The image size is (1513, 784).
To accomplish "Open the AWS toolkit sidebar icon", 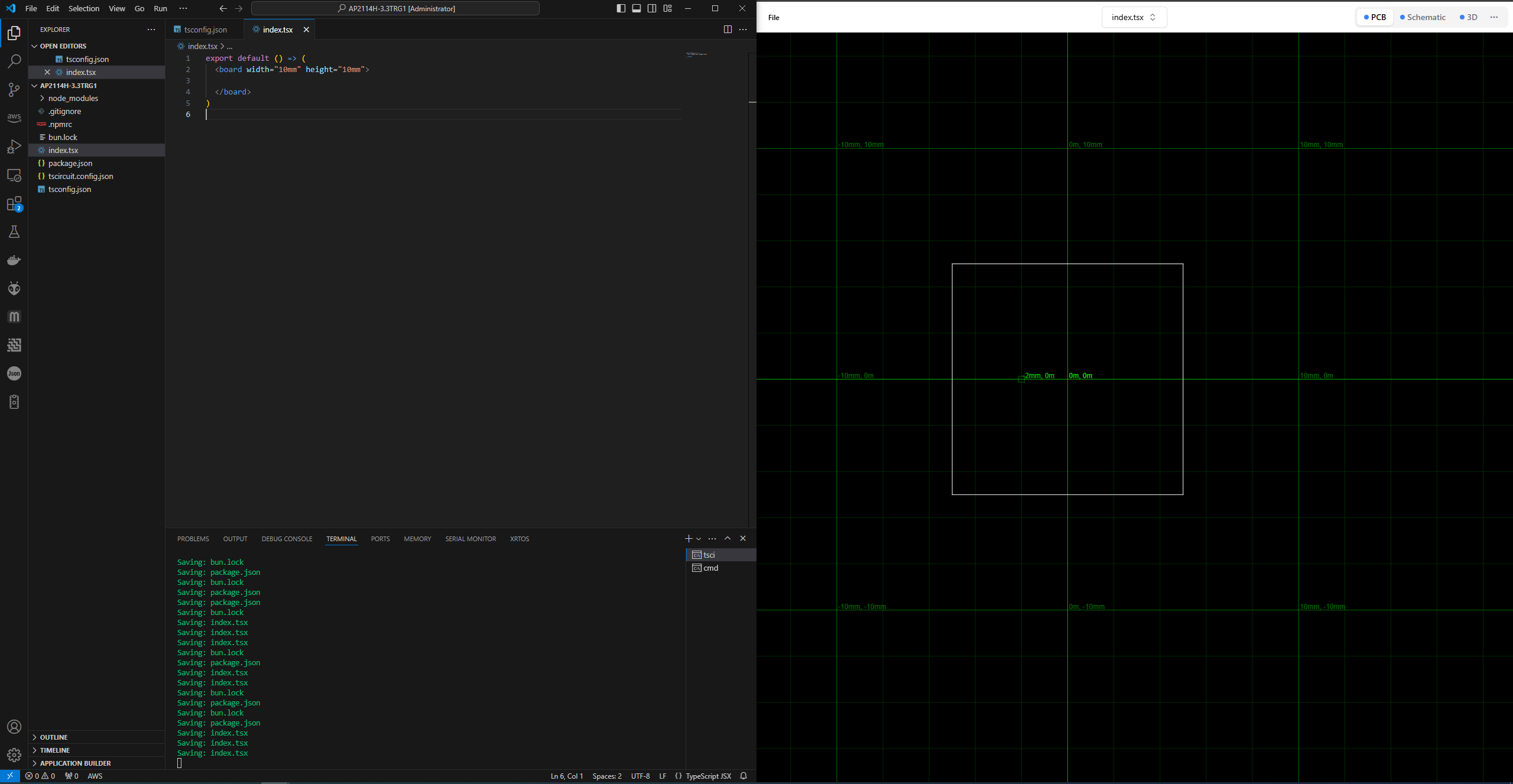I will pos(14,118).
